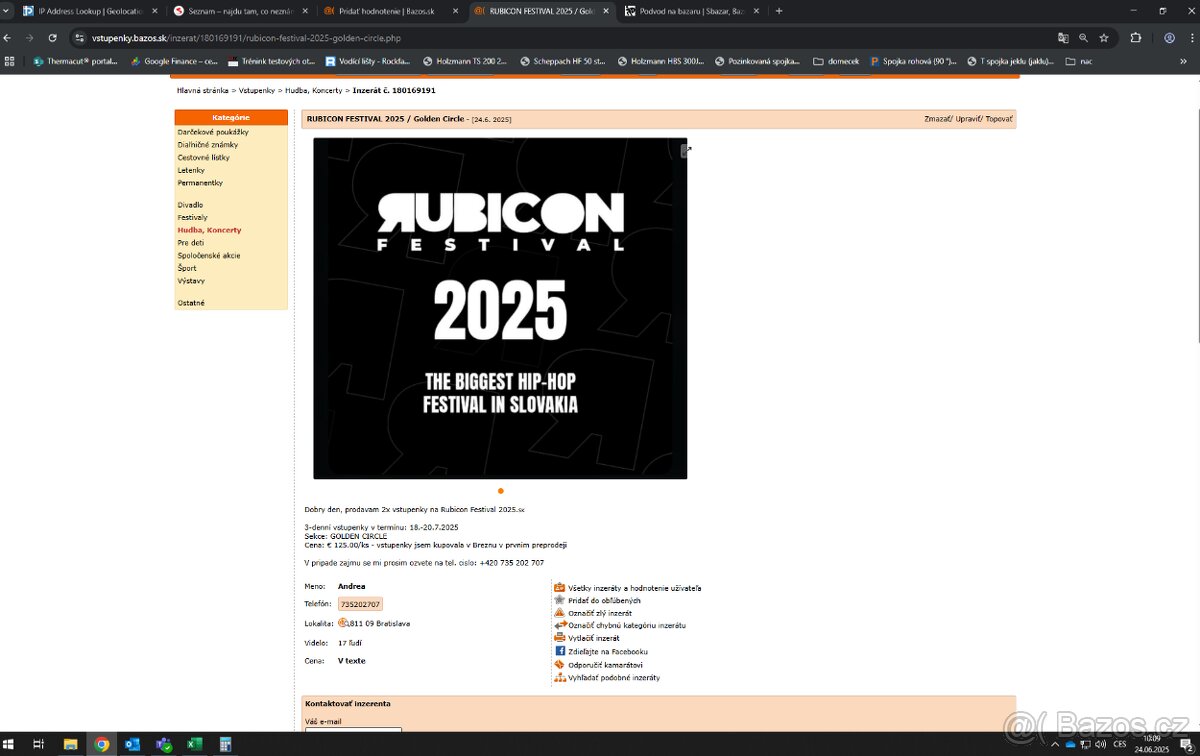Select Diaľničné známky category
The height and width of the screenshot is (756, 1200).
coord(206,144)
